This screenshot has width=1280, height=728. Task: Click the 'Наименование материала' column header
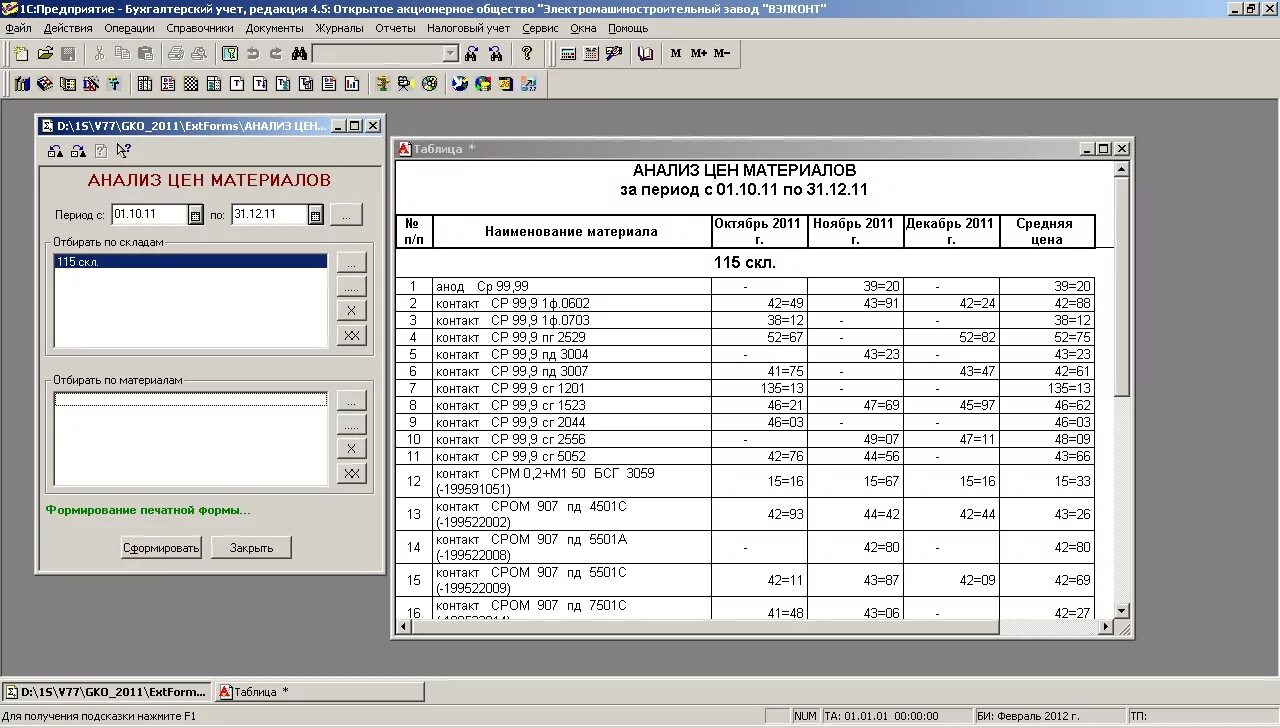(572, 231)
